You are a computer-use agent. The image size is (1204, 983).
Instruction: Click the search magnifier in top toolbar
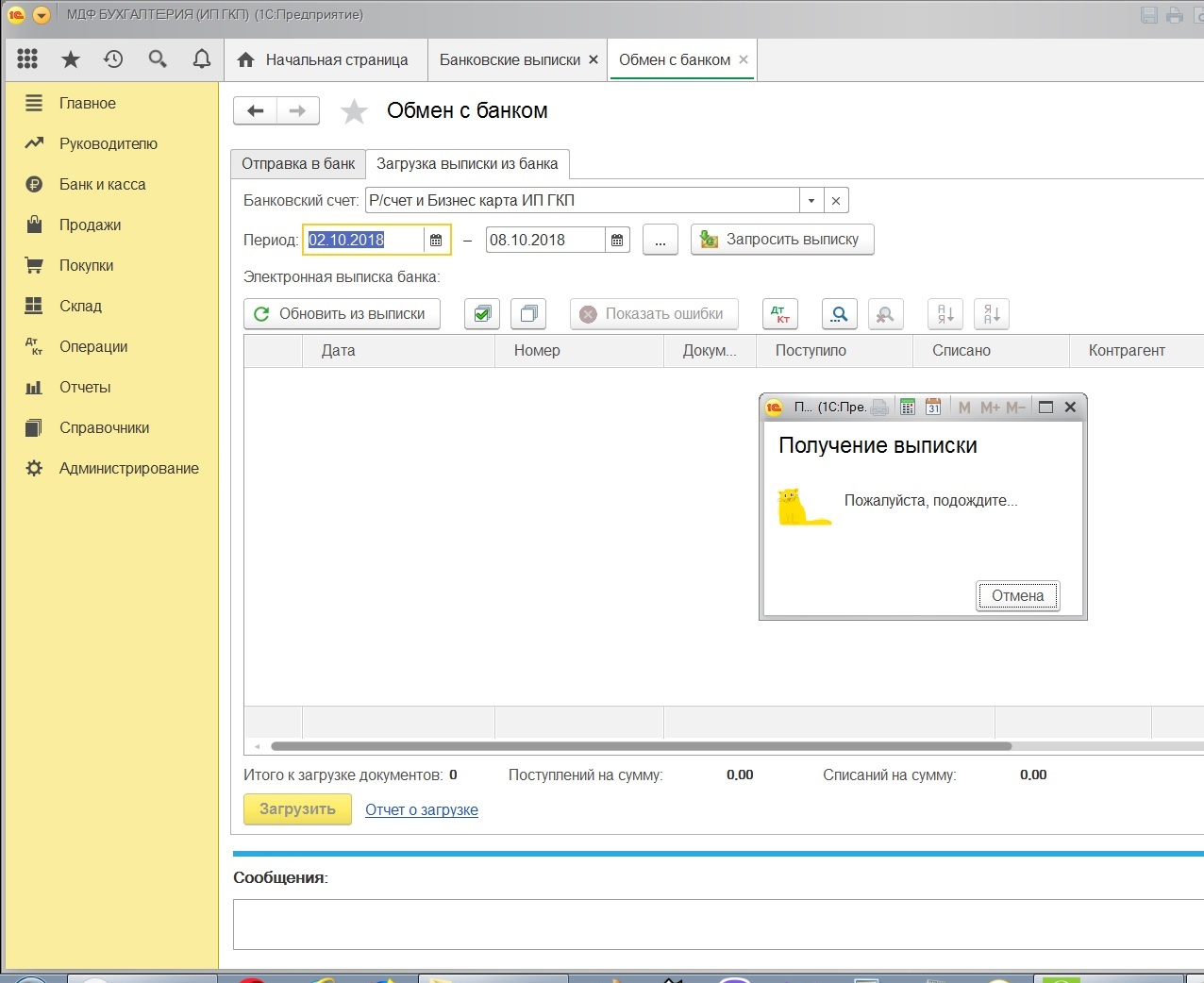[x=158, y=59]
